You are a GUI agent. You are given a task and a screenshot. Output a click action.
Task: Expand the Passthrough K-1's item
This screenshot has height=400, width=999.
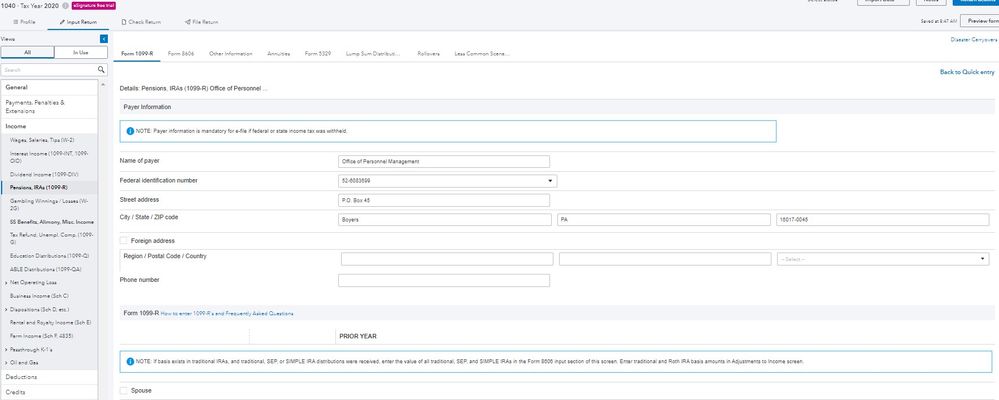point(6,350)
